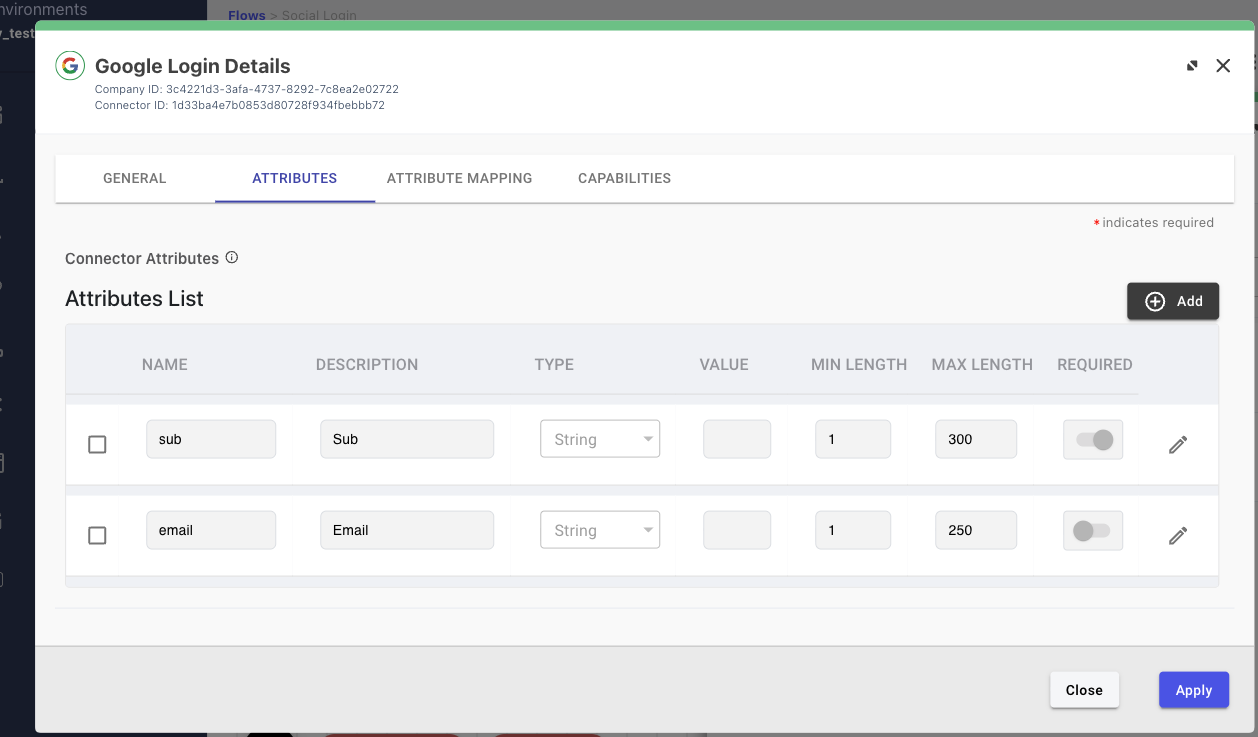Select the checkbox for sub row
Image resolution: width=1258 pixels, height=737 pixels.
pos(97,444)
